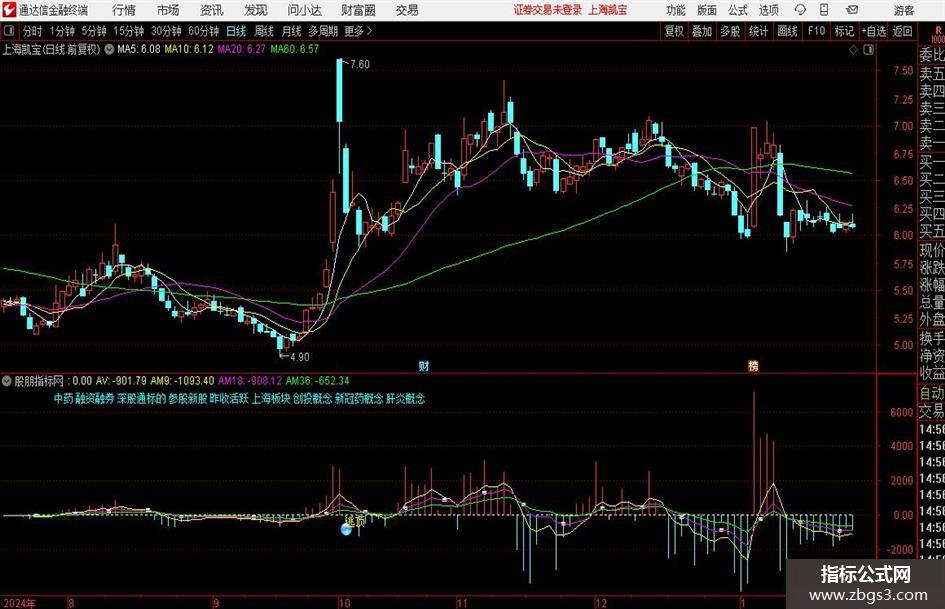Click the 自动 label in the side panel
Image resolution: width=945 pixels, height=609 pixels.
coord(932,393)
